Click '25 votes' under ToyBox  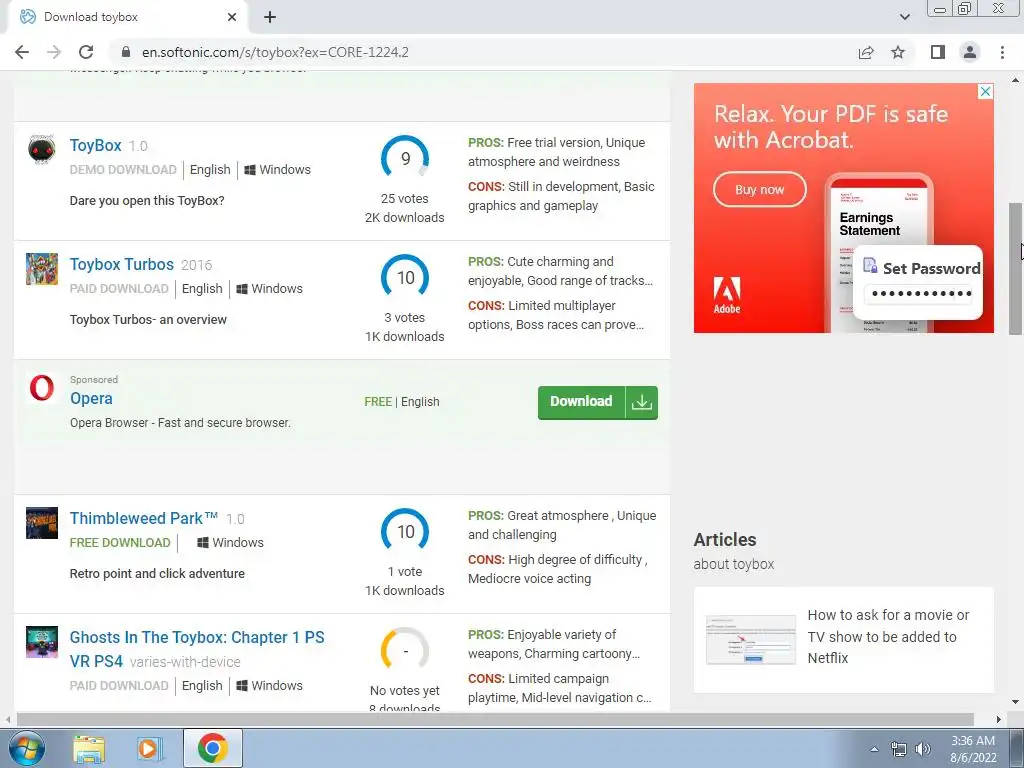tap(405, 199)
